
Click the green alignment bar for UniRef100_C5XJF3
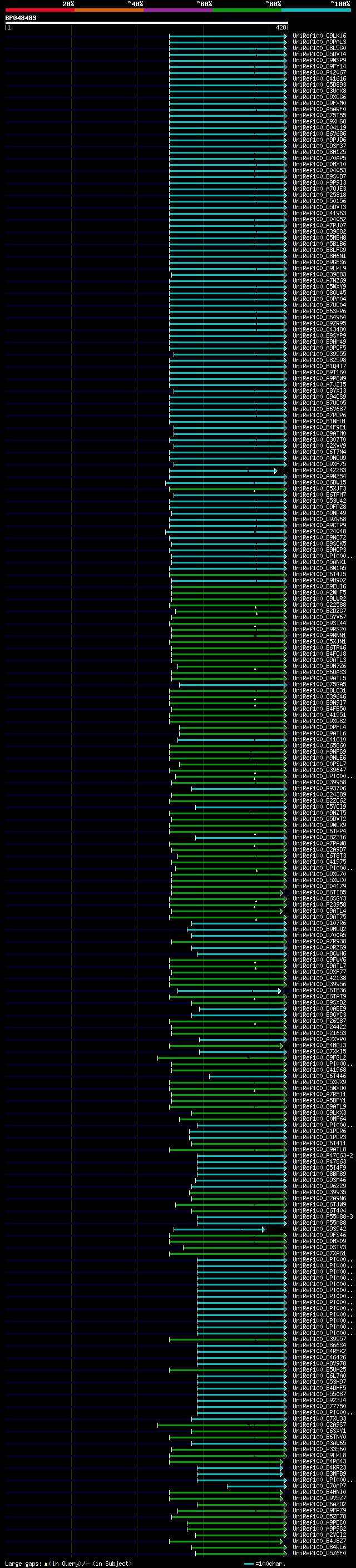tap(228, 489)
